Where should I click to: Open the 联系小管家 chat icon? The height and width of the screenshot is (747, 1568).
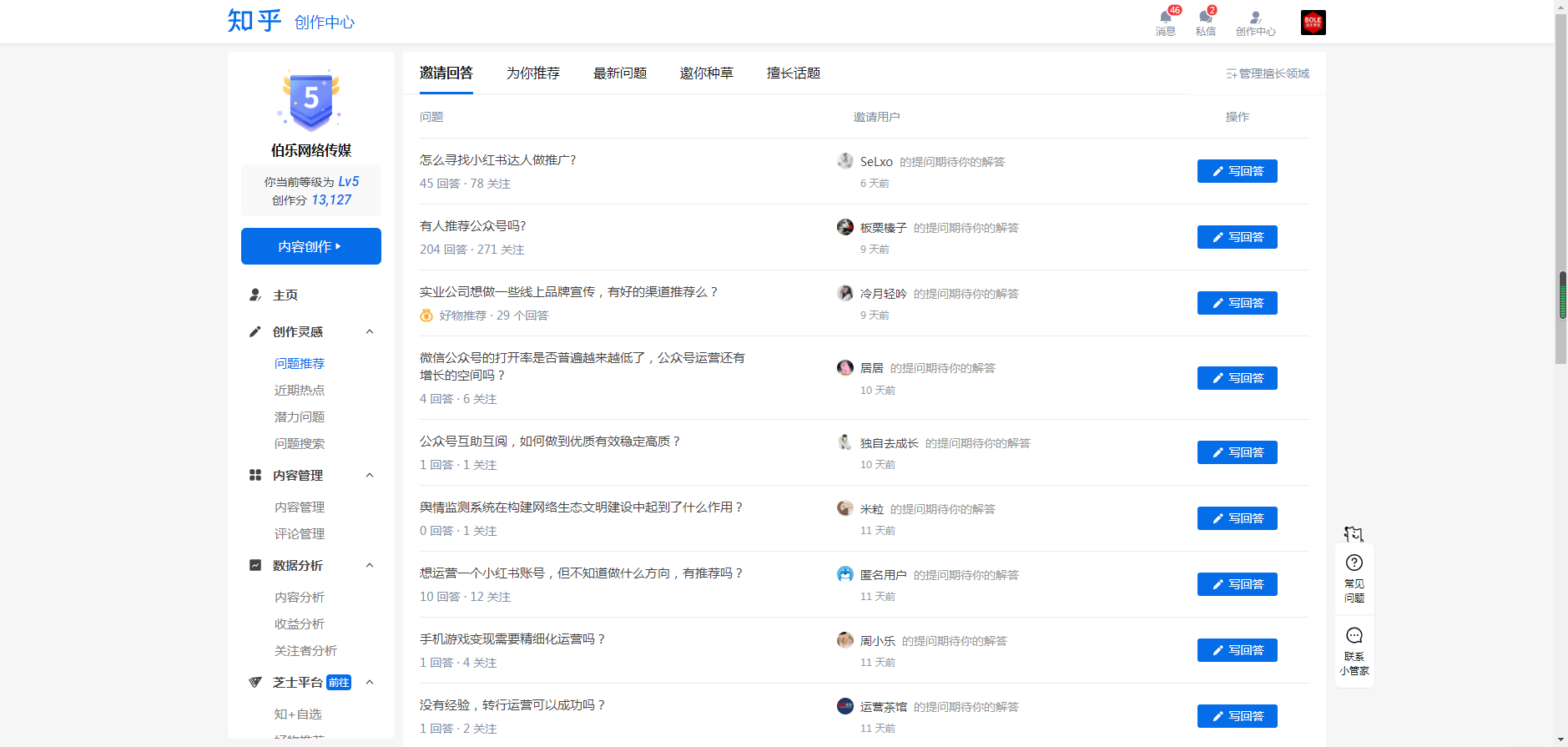pos(1354,635)
